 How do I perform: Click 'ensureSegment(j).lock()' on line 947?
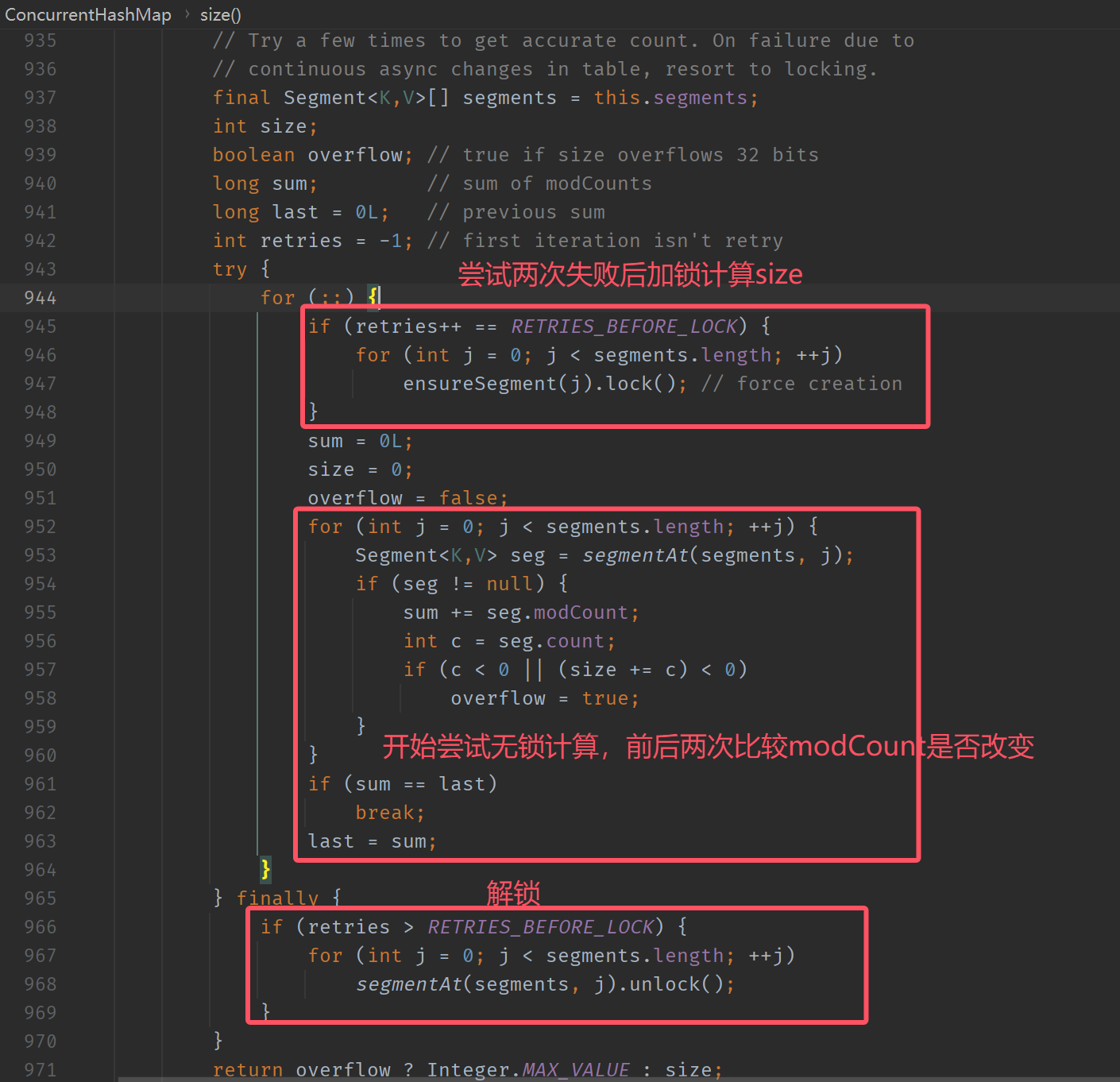point(539,384)
